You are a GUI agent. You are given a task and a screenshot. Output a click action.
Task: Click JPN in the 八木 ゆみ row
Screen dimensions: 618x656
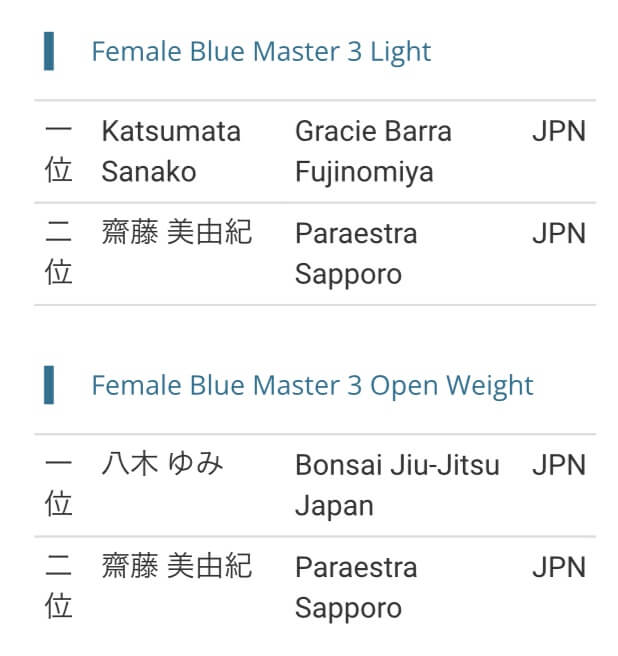click(x=558, y=465)
